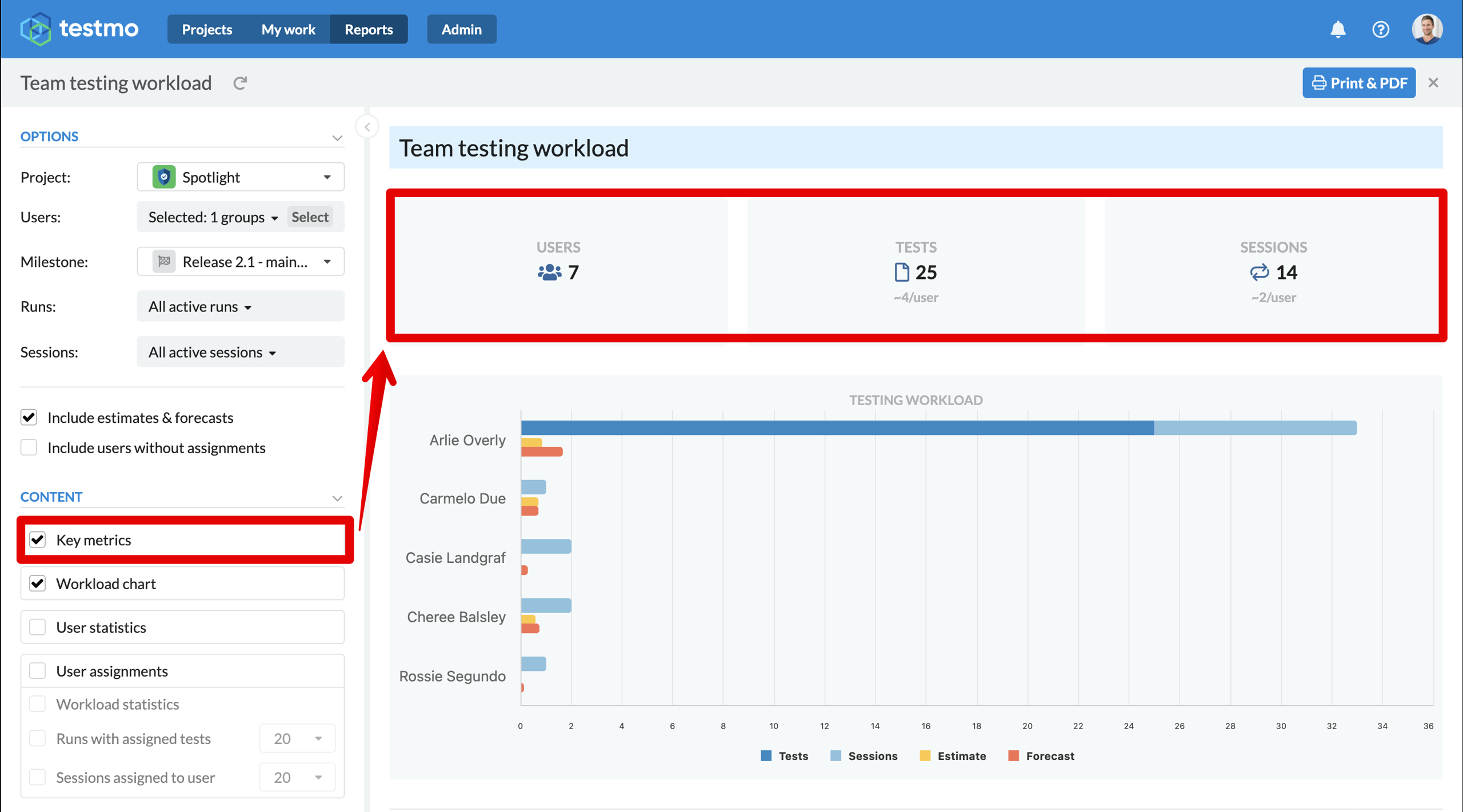The width and height of the screenshot is (1463, 812).
Task: Click Cheree Balsley's orange forecast bar
Action: point(530,629)
